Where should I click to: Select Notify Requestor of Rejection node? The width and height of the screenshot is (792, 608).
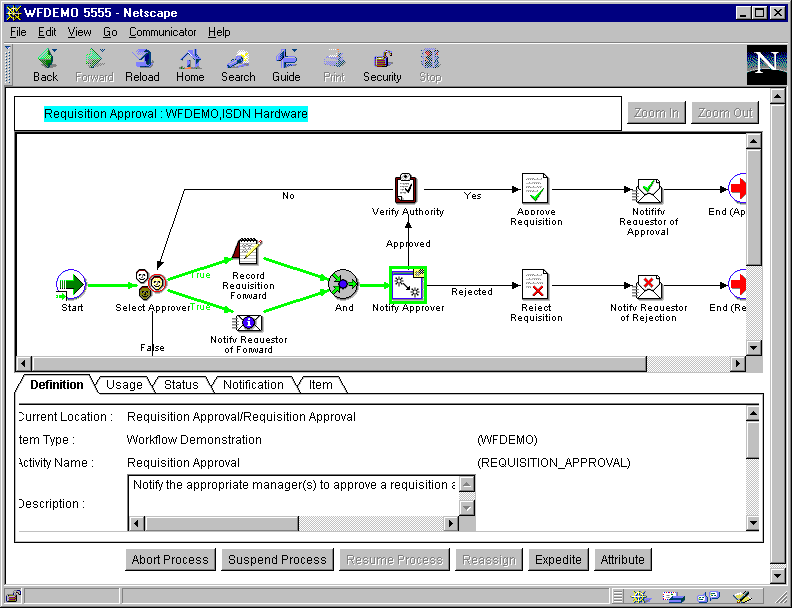click(x=648, y=287)
